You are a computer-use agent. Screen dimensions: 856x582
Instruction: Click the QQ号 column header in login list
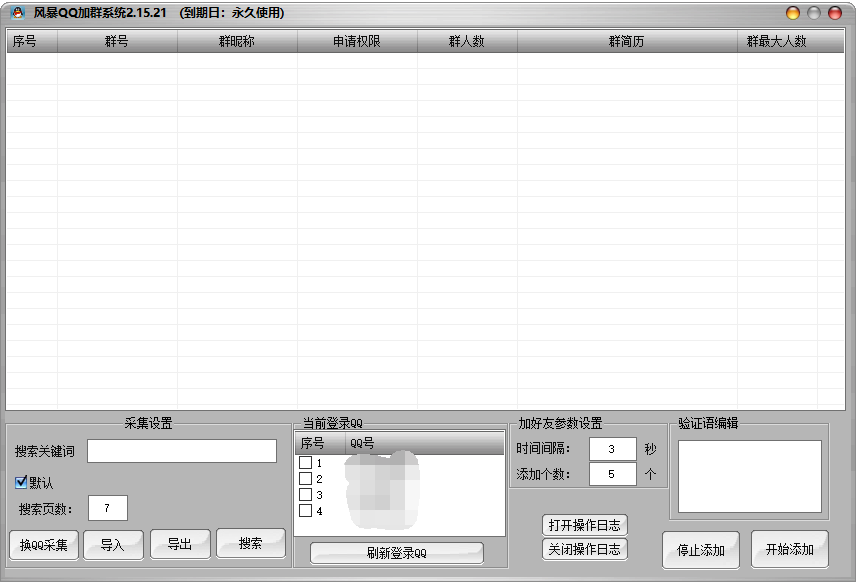pos(424,443)
